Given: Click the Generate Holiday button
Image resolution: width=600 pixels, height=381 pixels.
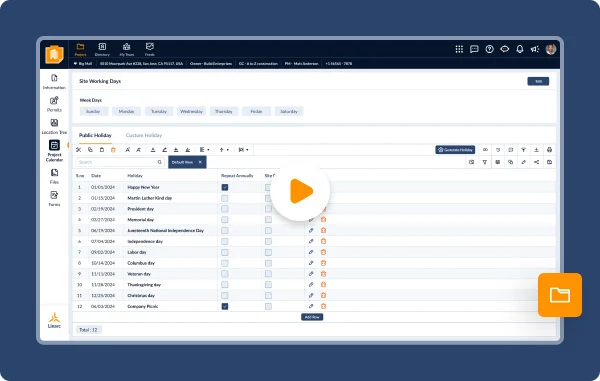Looking at the screenshot, I should click(455, 150).
